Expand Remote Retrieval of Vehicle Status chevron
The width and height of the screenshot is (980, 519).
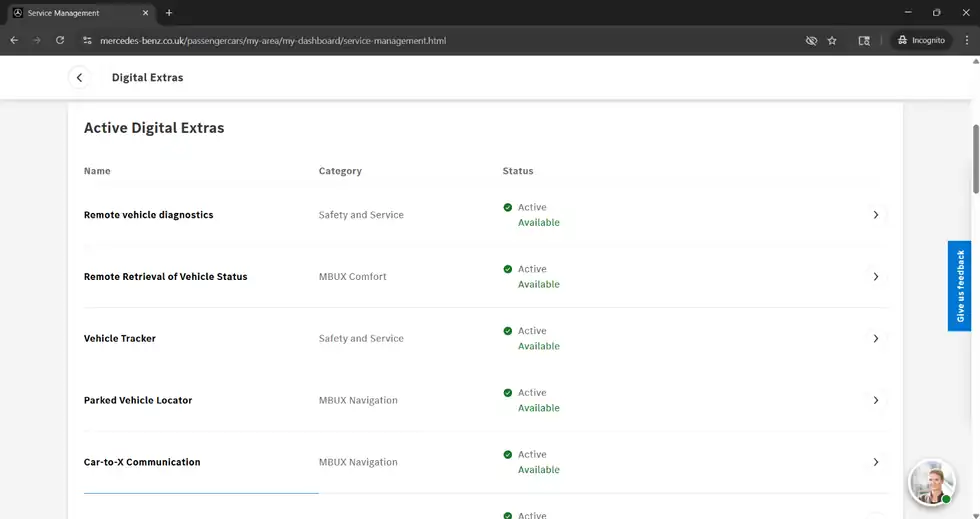pos(876,276)
